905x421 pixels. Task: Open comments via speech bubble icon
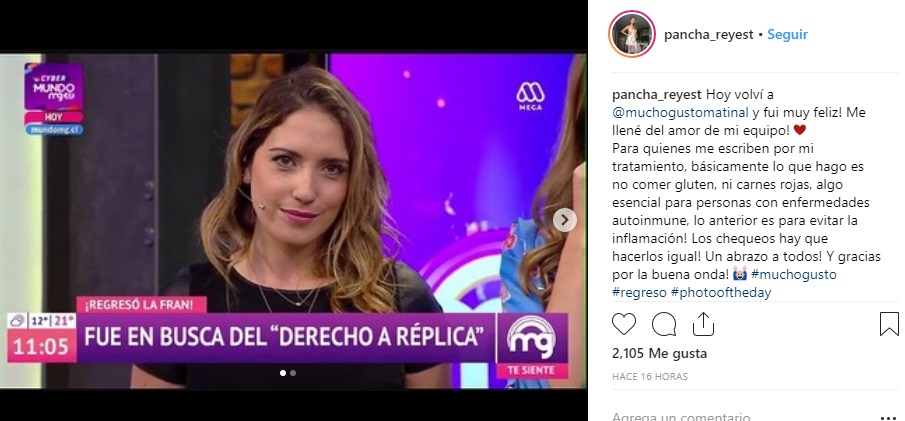(664, 324)
